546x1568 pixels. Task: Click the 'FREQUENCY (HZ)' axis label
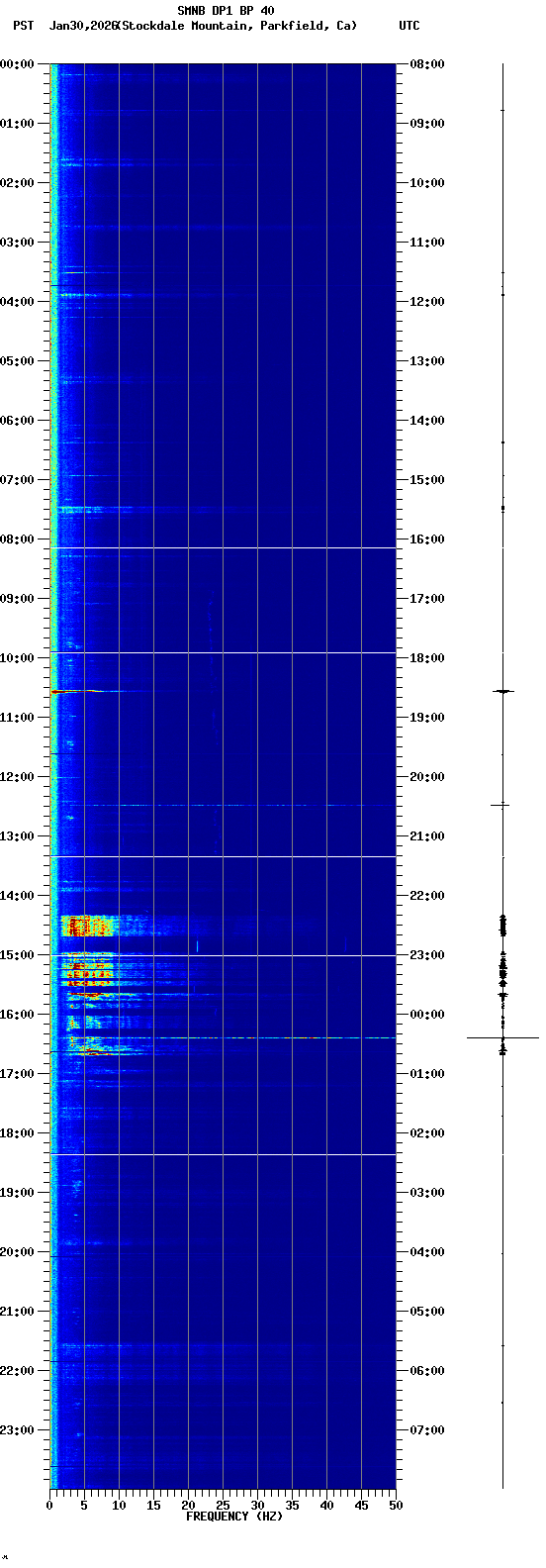pyautogui.click(x=234, y=1517)
